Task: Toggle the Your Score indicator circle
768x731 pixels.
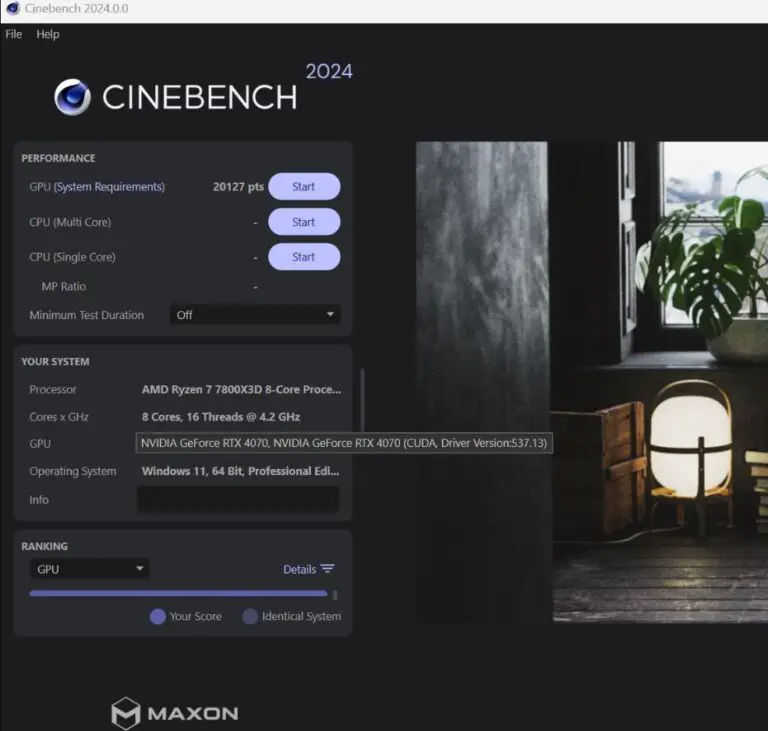Action: tap(158, 616)
